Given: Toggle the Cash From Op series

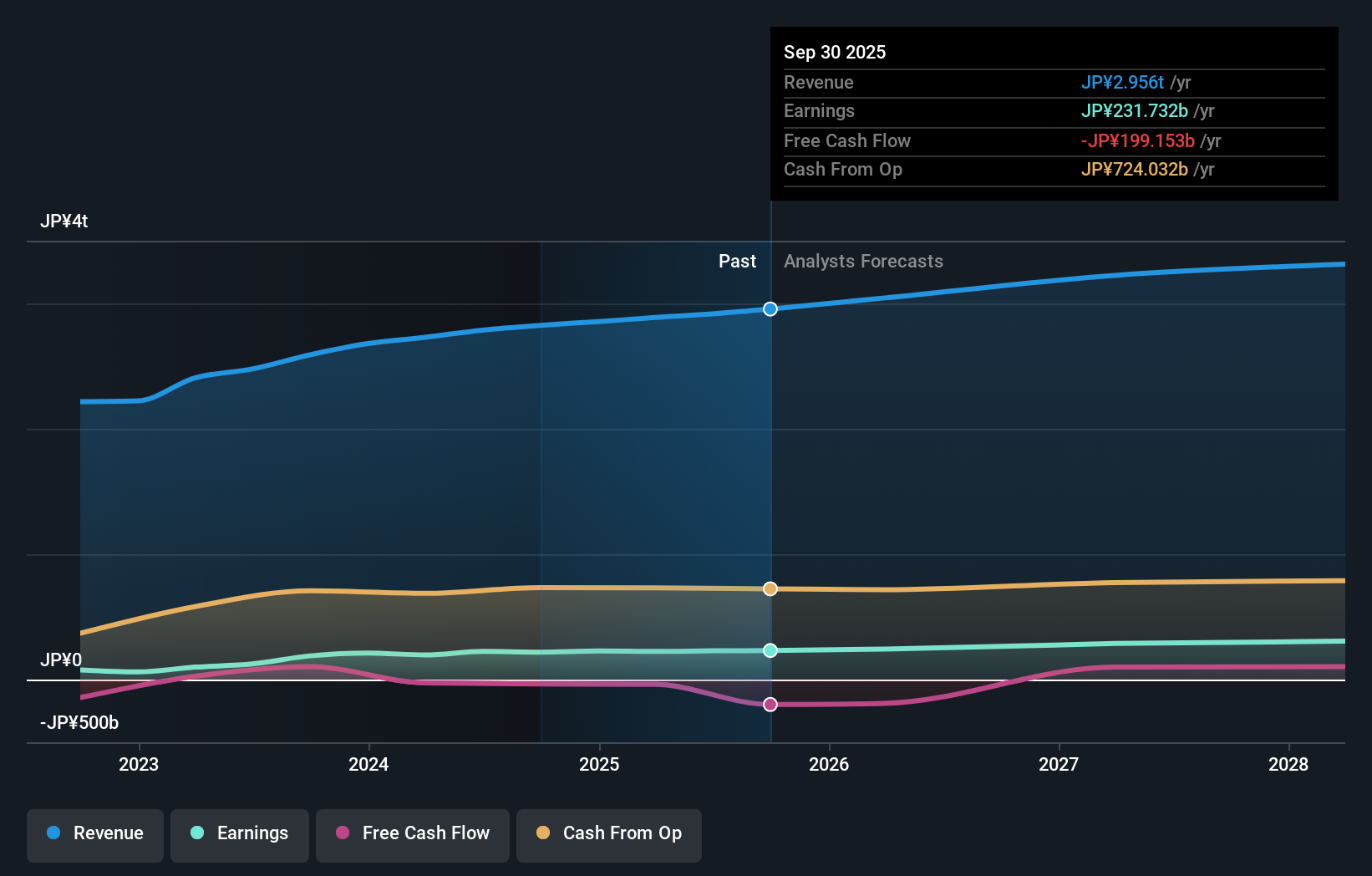Looking at the screenshot, I should pyautogui.click(x=608, y=835).
